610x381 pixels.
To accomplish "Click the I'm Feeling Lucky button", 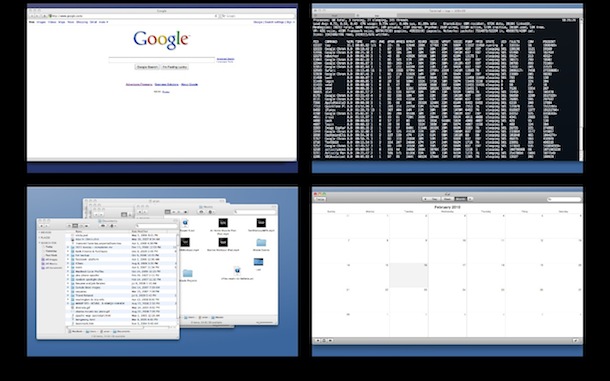I will tap(175, 67).
